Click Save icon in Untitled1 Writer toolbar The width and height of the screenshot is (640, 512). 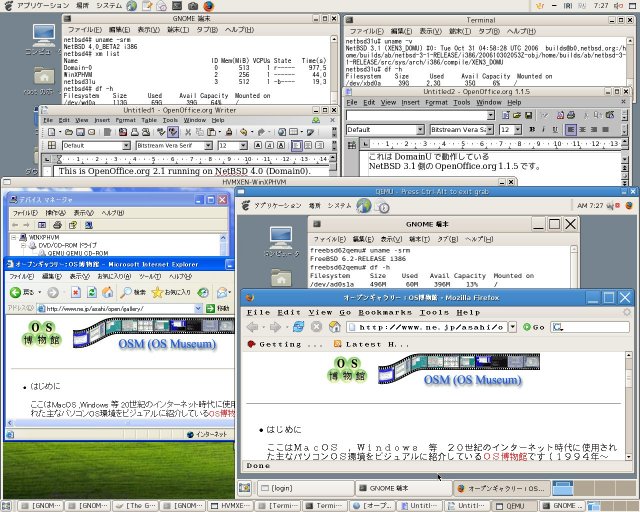click(80, 132)
